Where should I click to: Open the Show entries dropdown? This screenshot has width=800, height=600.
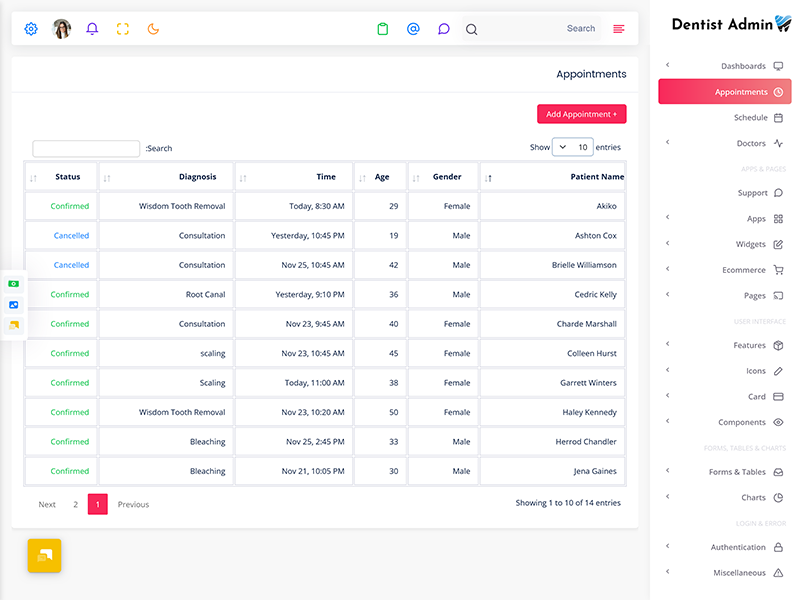coord(572,147)
